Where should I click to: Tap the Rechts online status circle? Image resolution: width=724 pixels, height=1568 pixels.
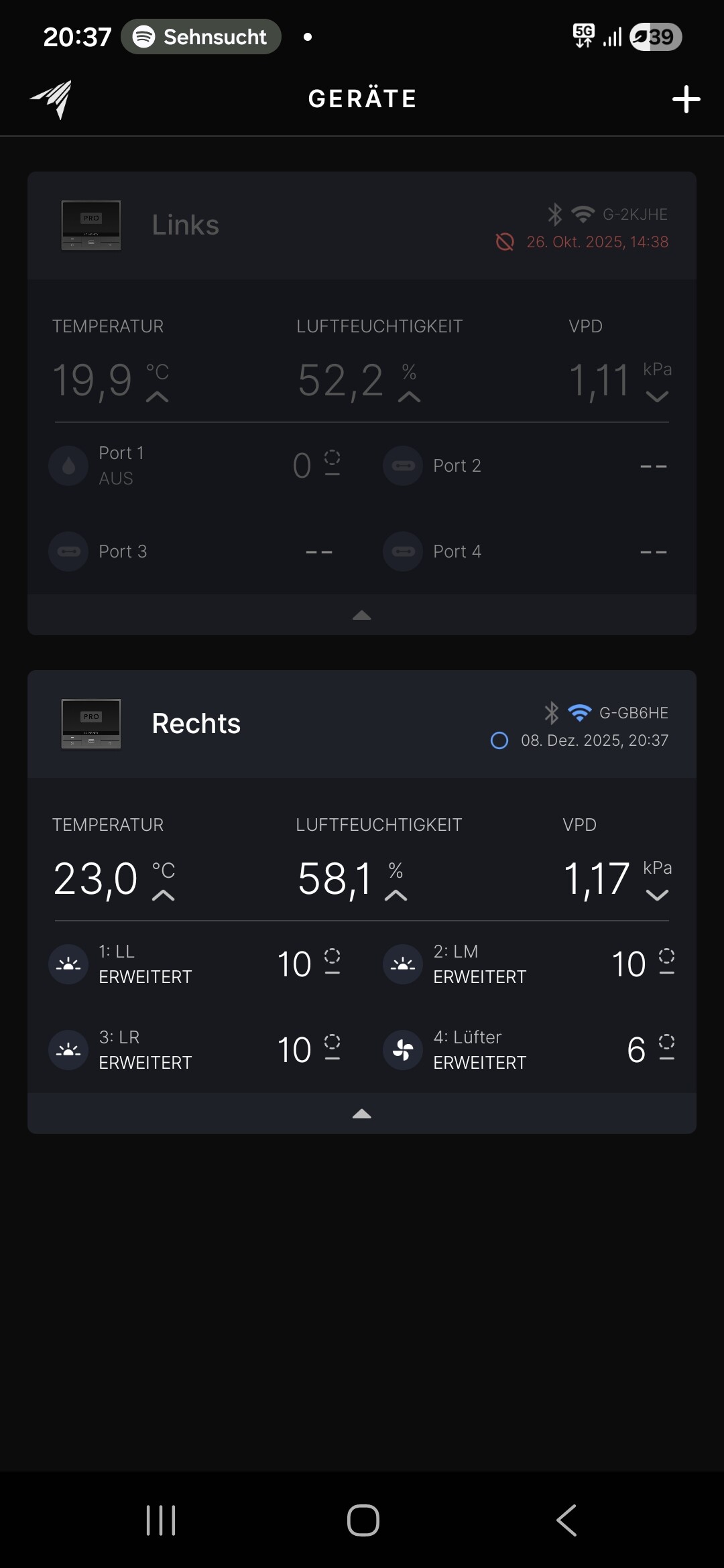(499, 740)
